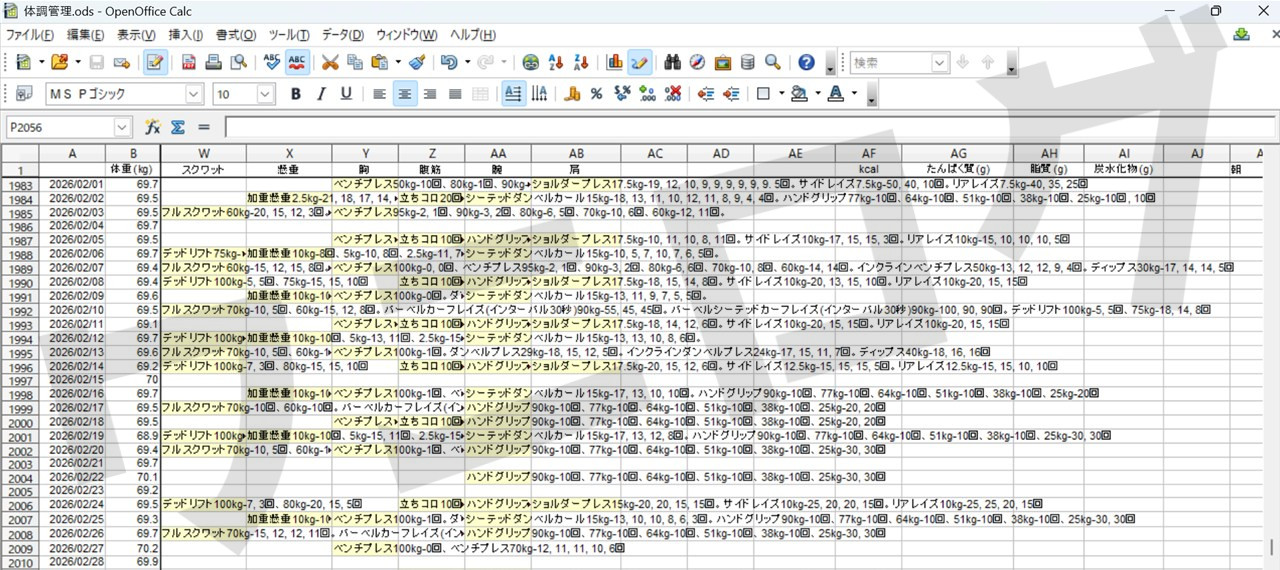1280x570 pixels.
Task: Sort ascending with the A-Z icon
Action: (557, 62)
